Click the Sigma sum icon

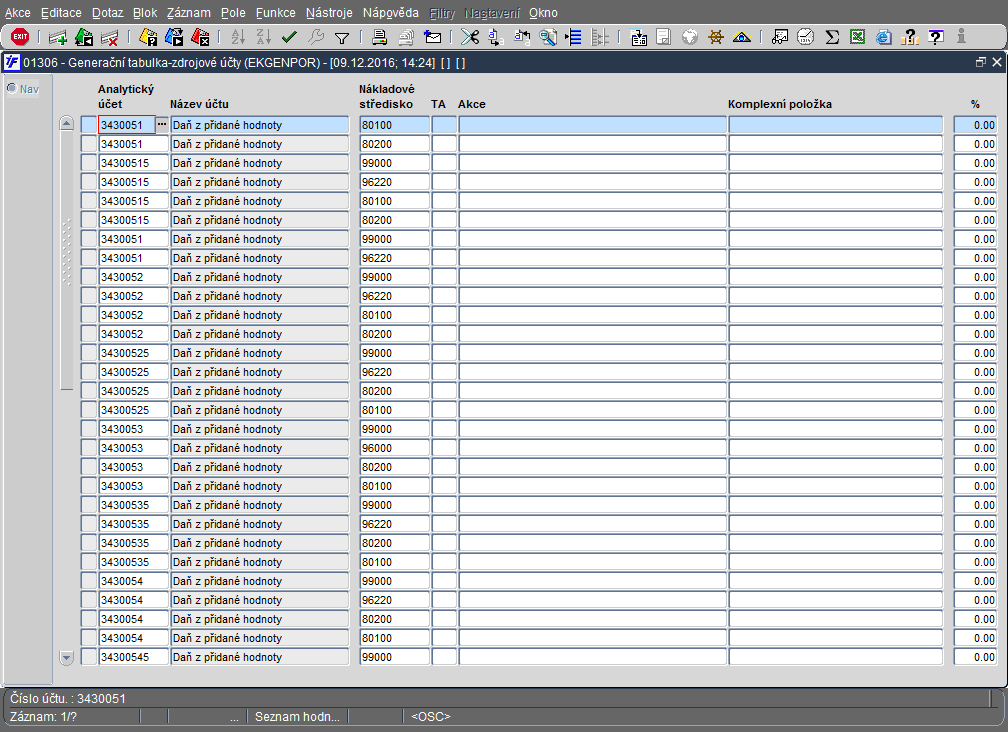[x=832, y=37]
